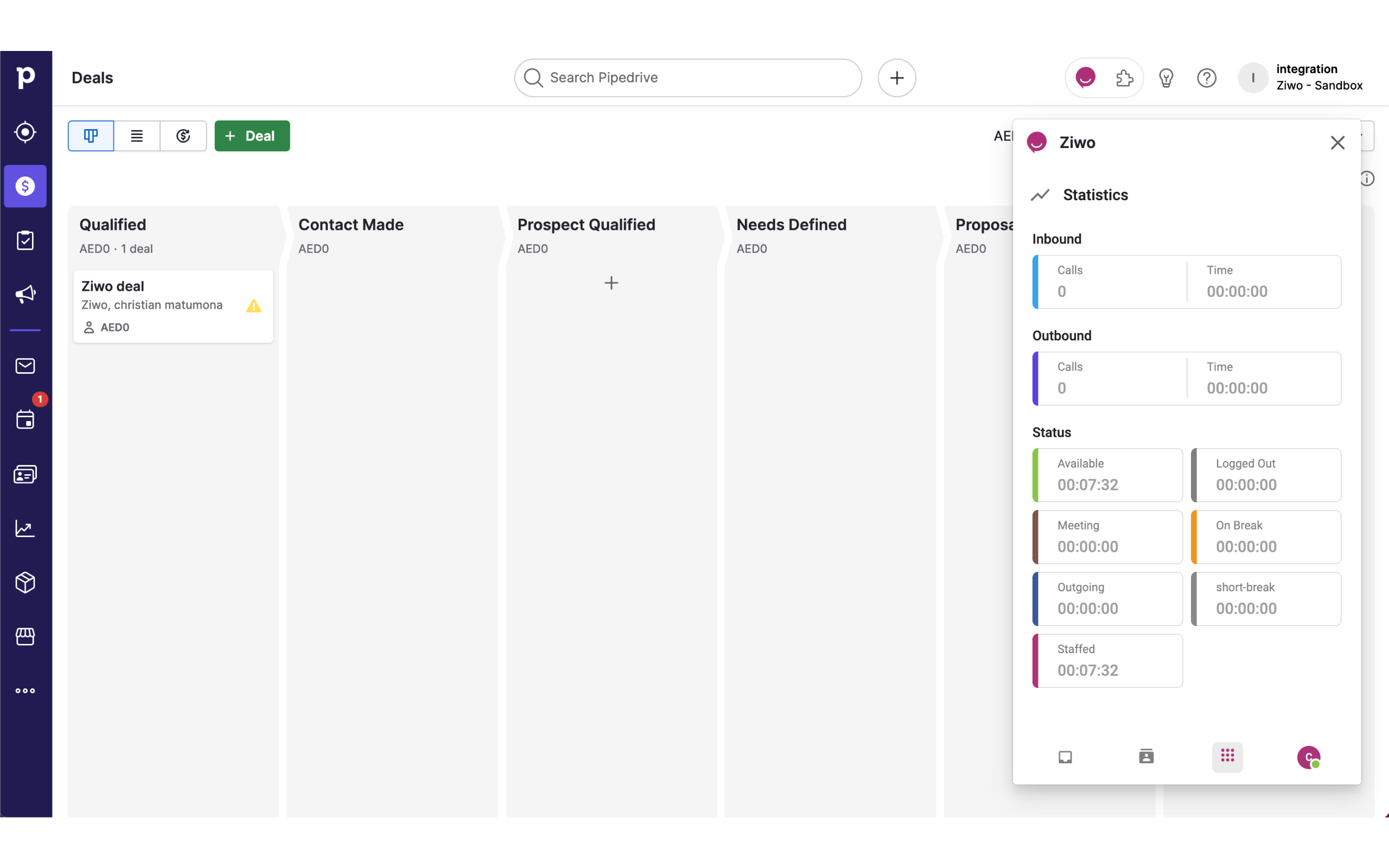Expand the More sidebar menu
Screen dimensions: 1389x868
(x=26, y=691)
